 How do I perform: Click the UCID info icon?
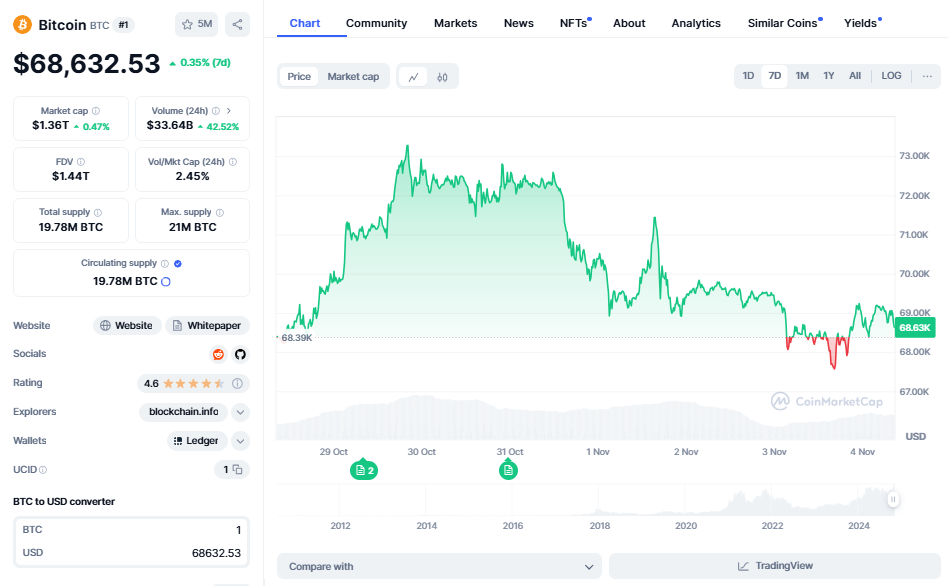pyautogui.click(x=43, y=470)
